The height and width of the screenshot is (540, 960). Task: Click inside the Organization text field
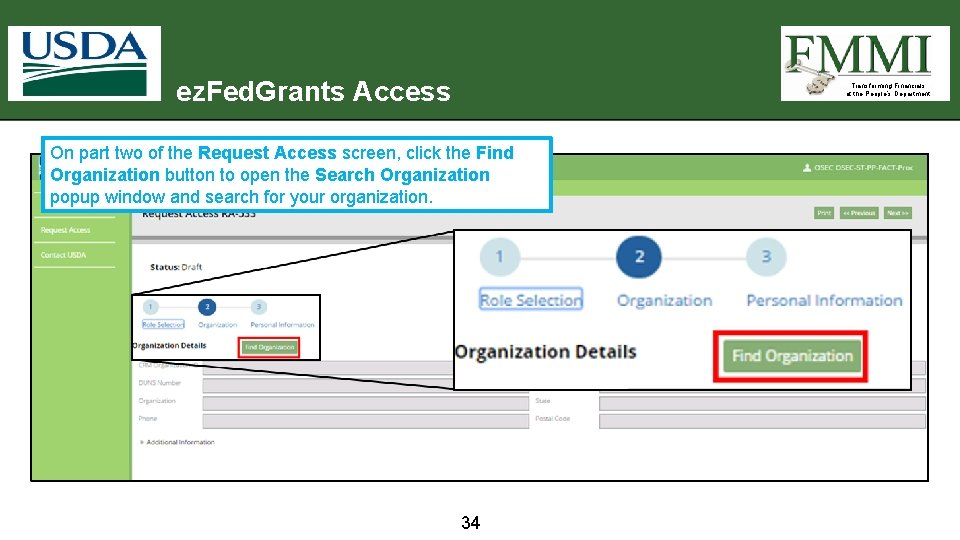pyautogui.click(x=366, y=403)
